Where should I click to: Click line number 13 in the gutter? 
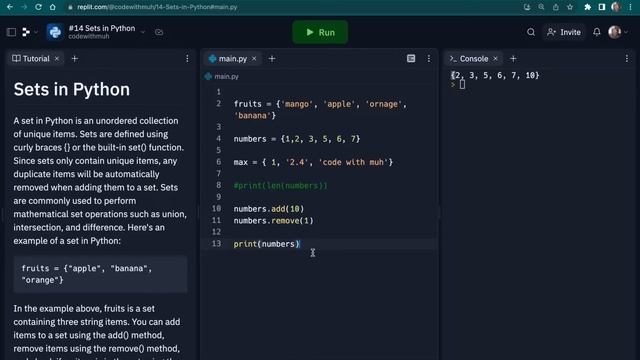coord(216,244)
